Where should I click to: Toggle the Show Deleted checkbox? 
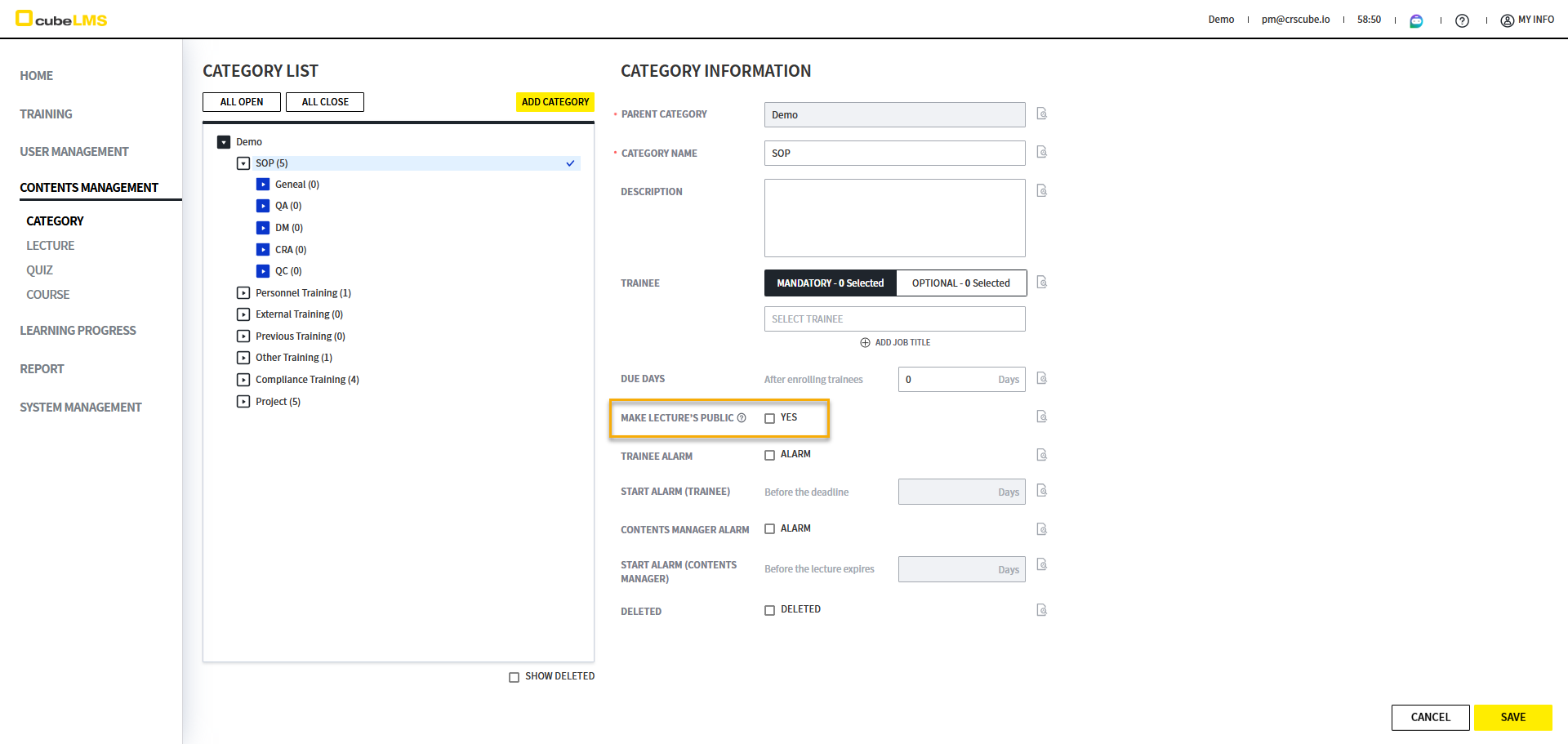point(514,677)
